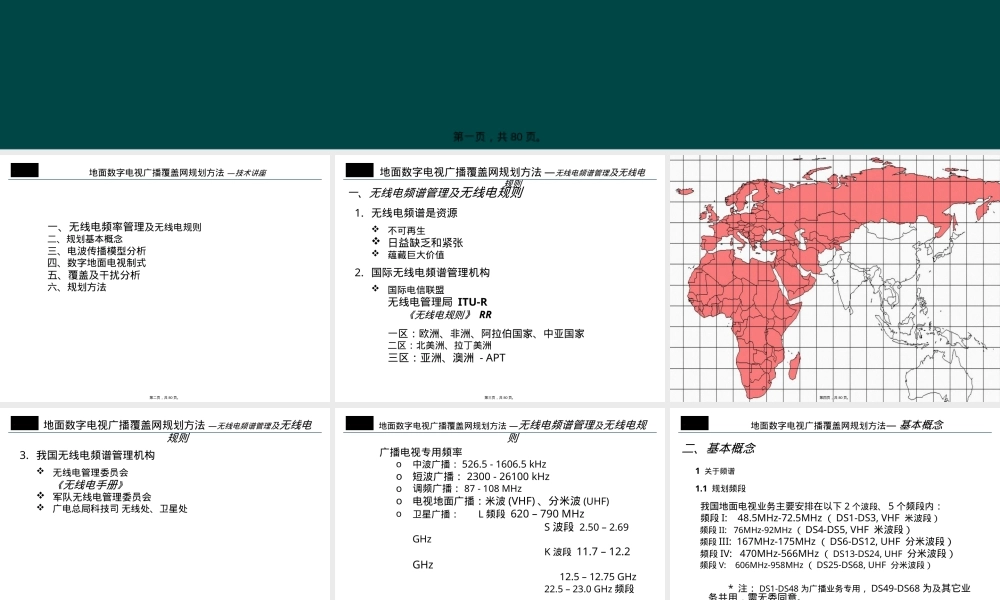1000x600 pixels.
Task: Click the italic line '《无线电手册》'
Action: coord(89,485)
